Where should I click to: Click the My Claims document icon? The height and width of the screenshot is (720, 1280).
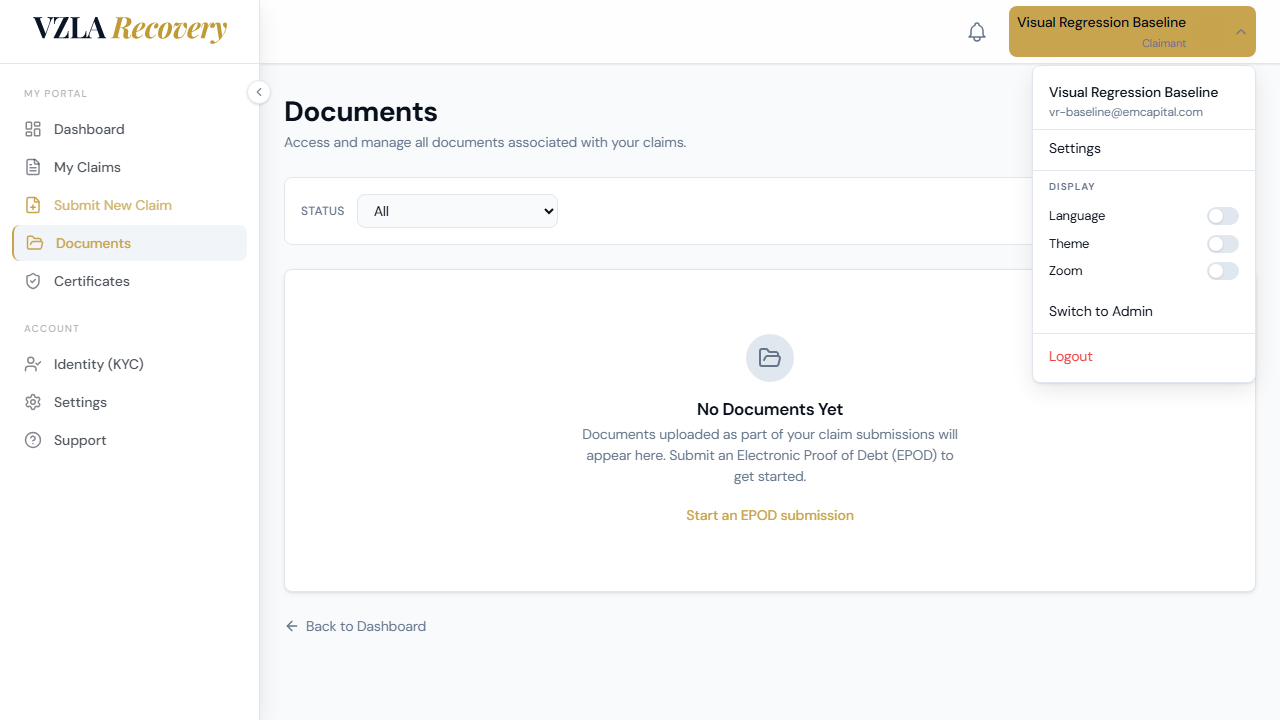click(33, 167)
